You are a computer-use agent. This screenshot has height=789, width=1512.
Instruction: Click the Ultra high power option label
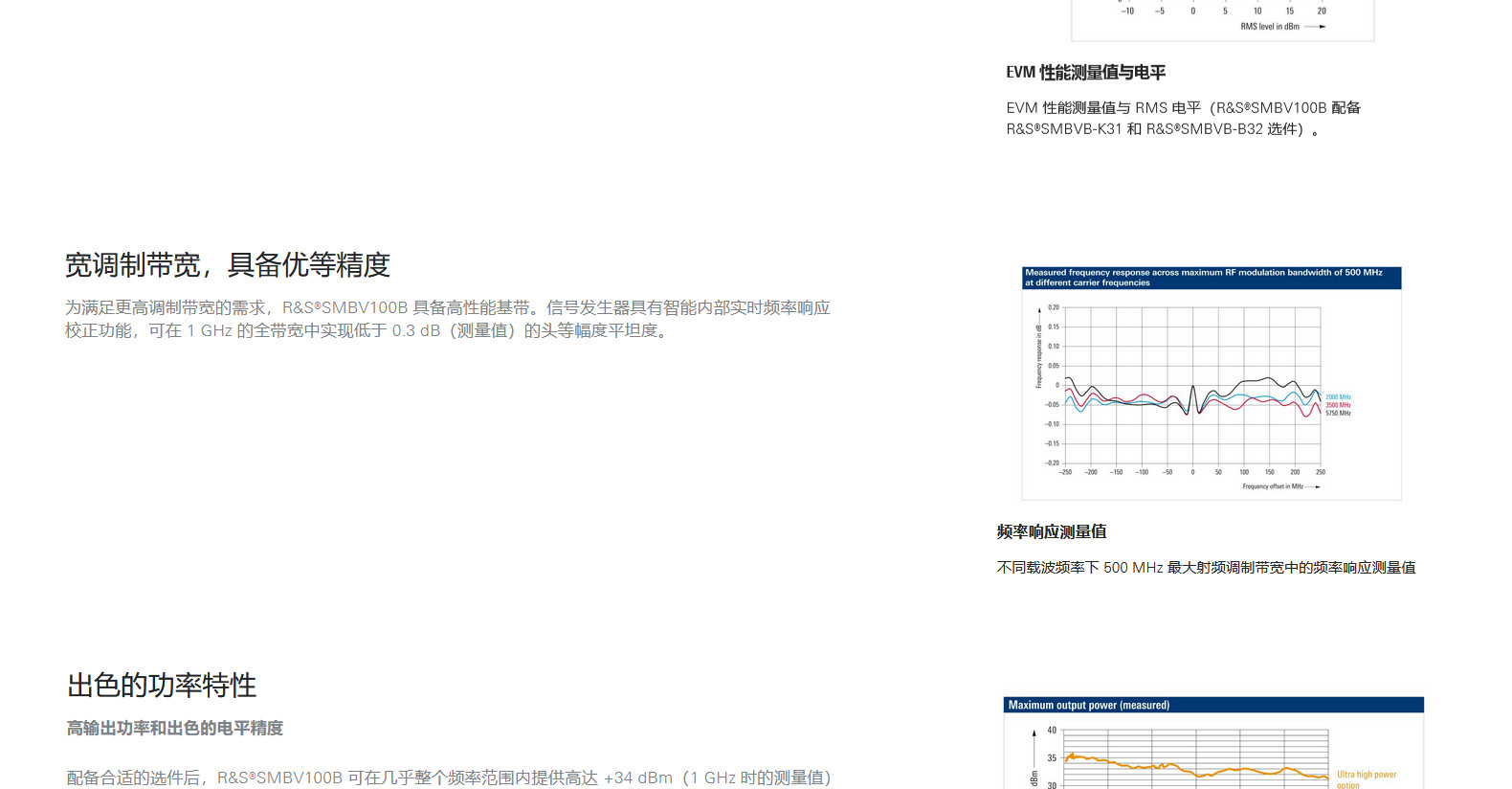(x=1366, y=778)
